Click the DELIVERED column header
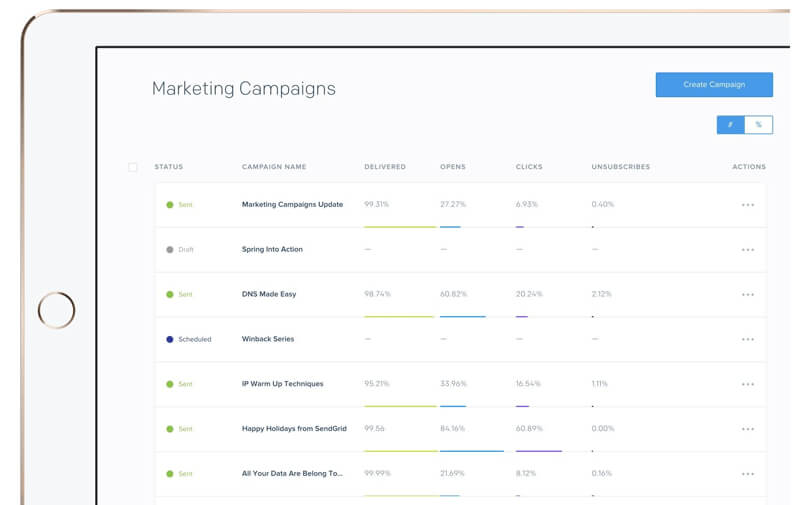 [x=385, y=167]
